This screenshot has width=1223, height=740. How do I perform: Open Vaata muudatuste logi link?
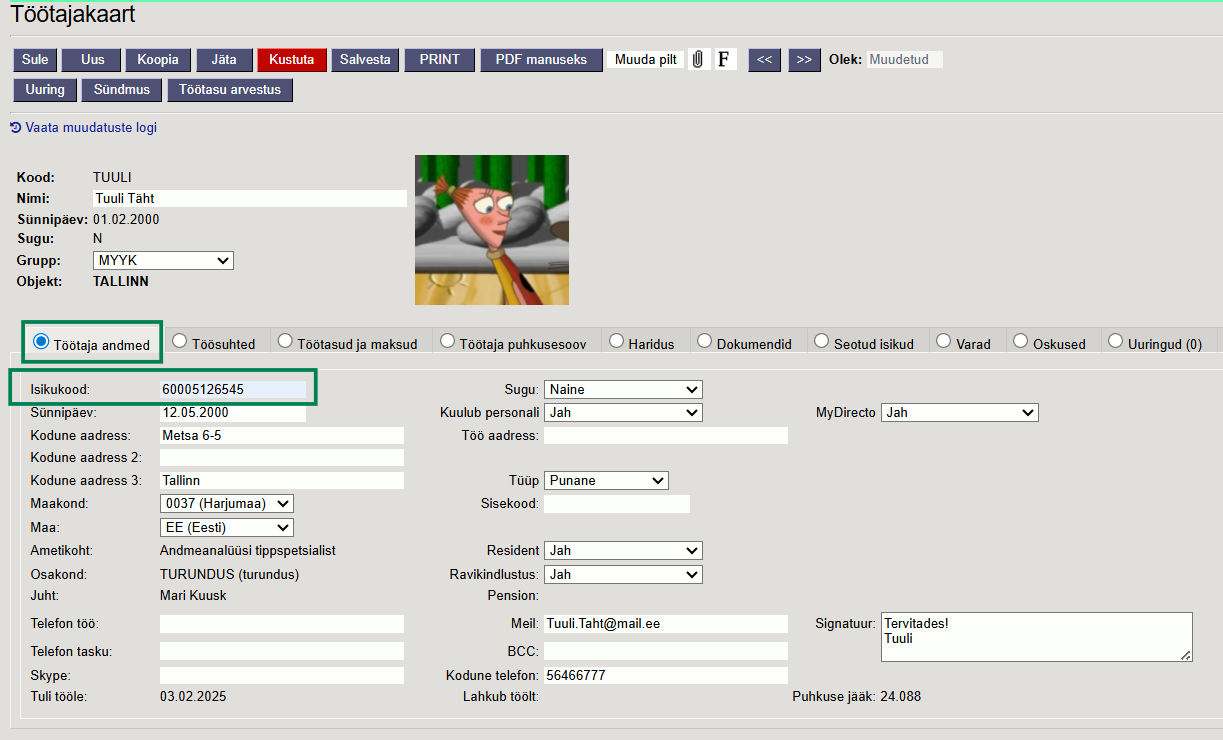coord(91,128)
